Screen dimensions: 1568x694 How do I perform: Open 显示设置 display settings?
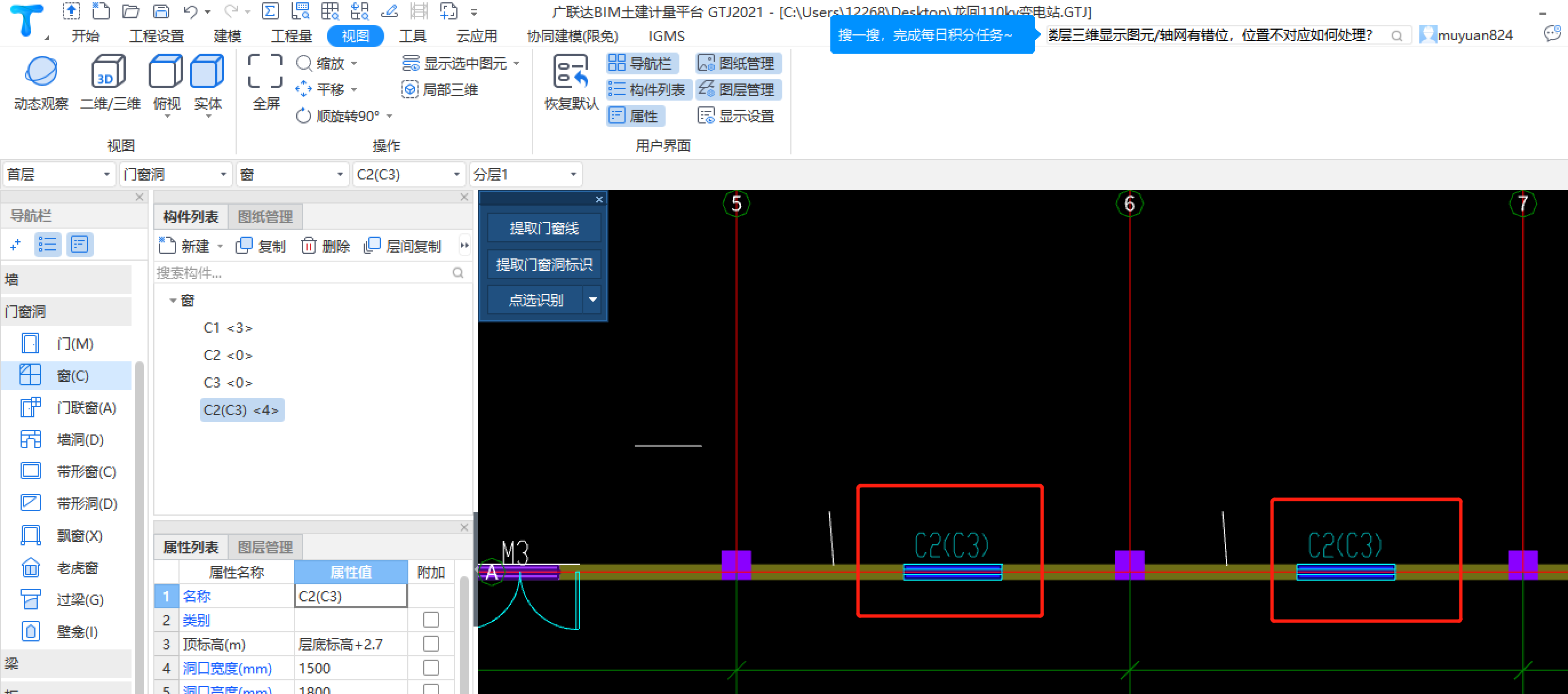click(736, 115)
